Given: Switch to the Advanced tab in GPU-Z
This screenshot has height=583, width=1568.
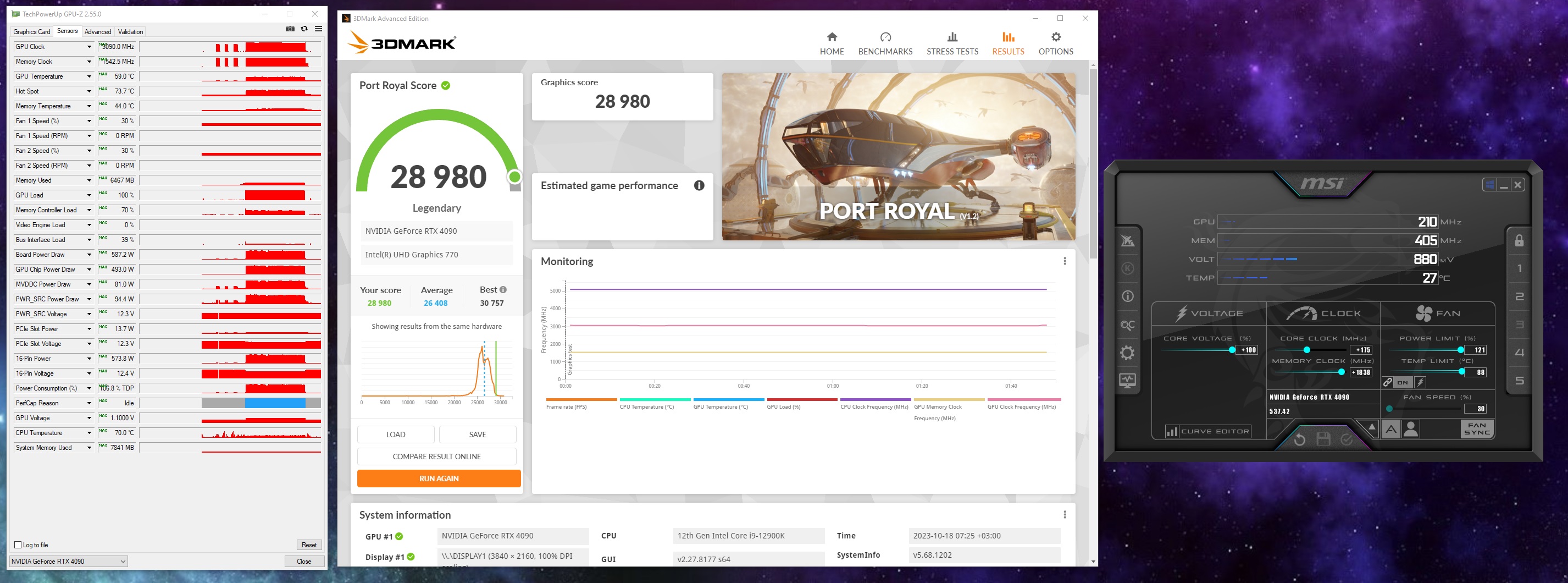Looking at the screenshot, I should pyautogui.click(x=98, y=32).
